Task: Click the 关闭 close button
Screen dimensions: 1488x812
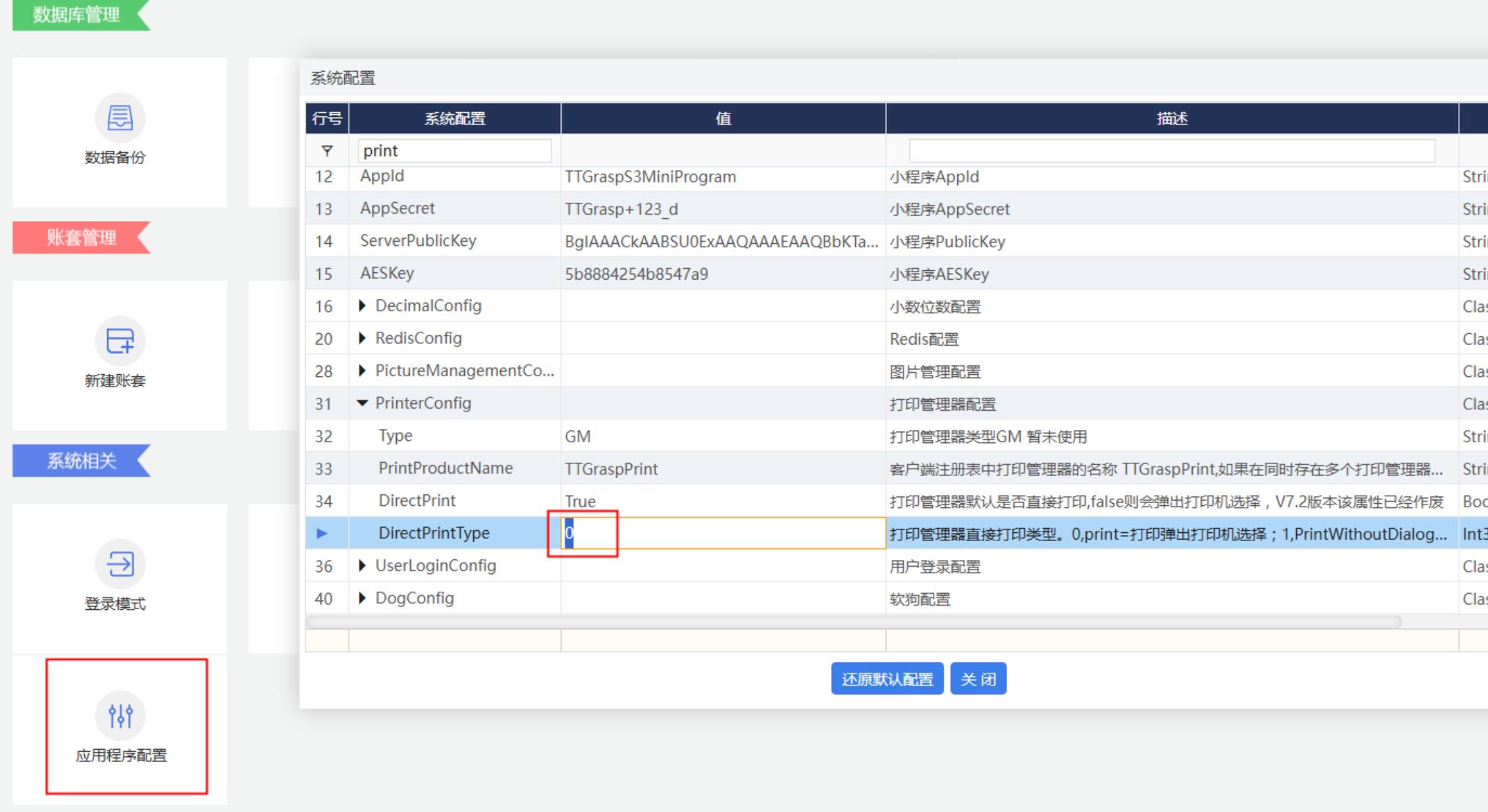Action: (x=978, y=679)
